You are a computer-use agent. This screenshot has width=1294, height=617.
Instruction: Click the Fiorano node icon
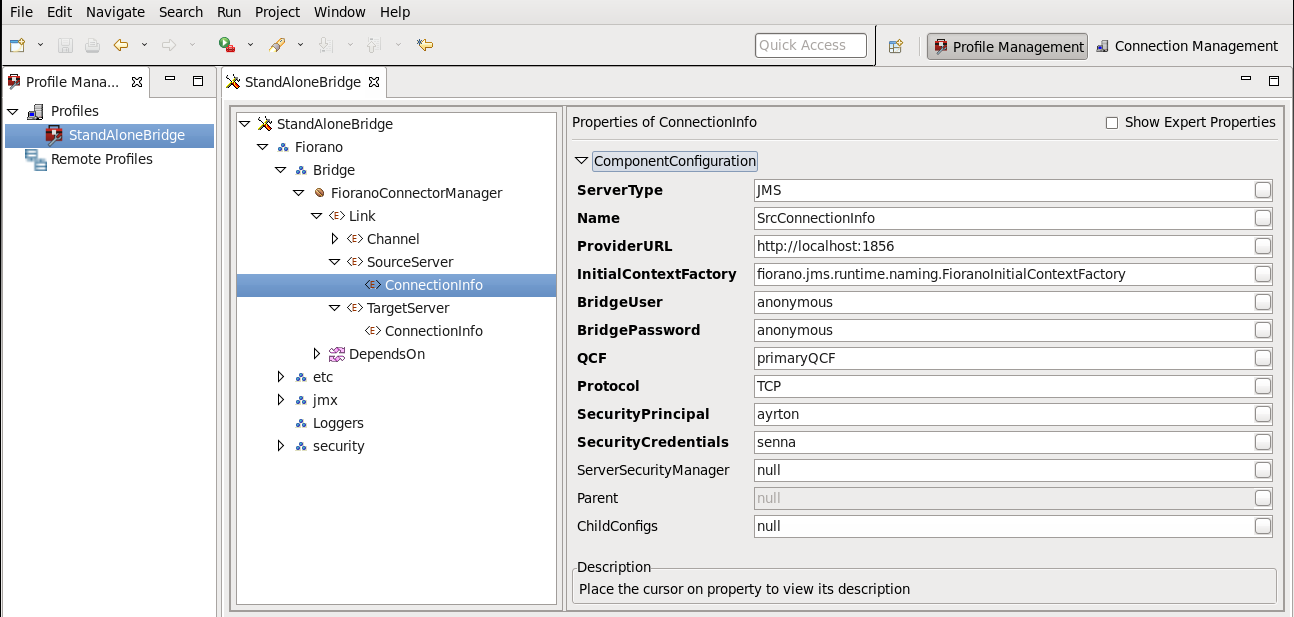pos(283,147)
